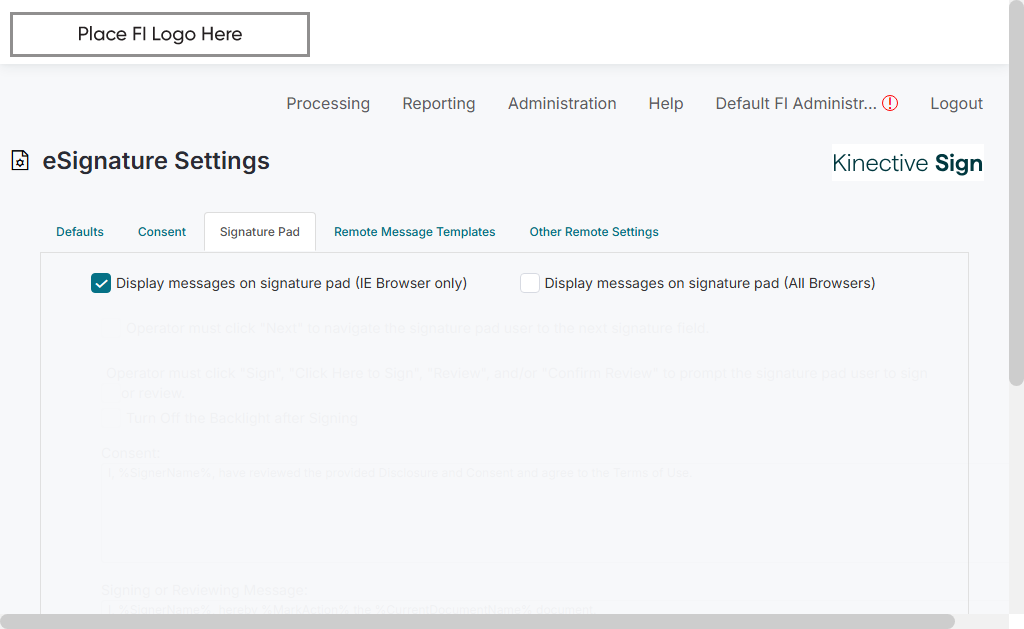Enable Display messages on signature pad (All Browsers)

point(530,283)
